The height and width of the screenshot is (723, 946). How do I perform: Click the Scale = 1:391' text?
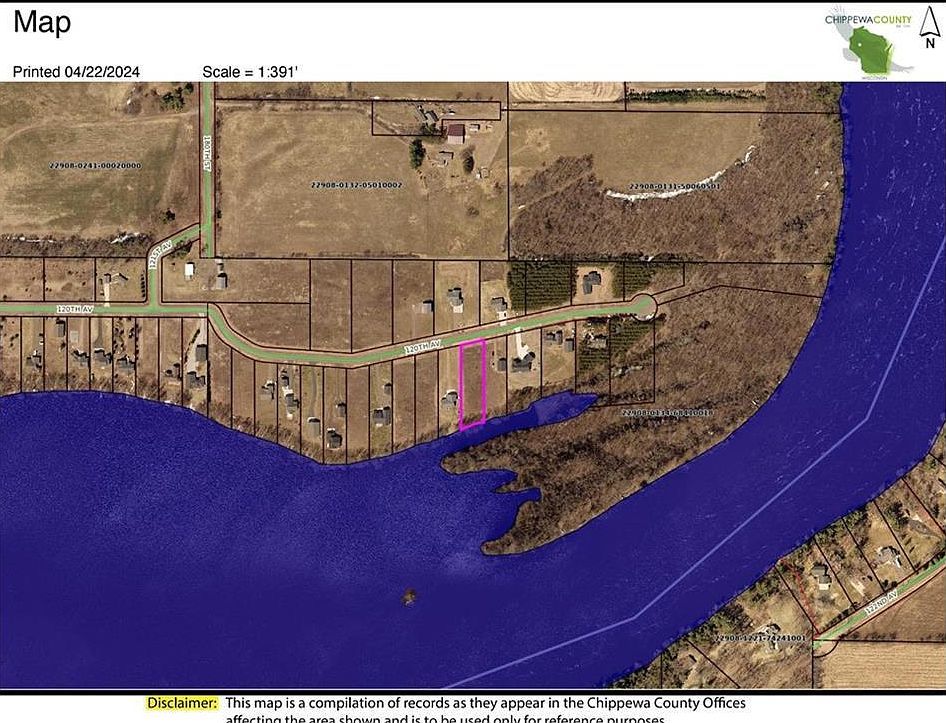(x=251, y=71)
